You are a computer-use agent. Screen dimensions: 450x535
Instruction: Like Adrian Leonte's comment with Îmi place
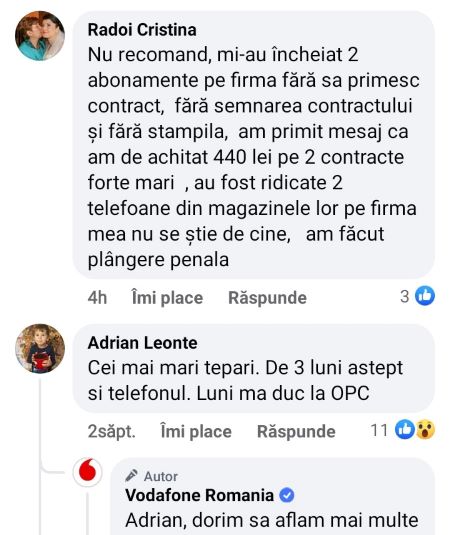pyautogui.click(x=196, y=431)
